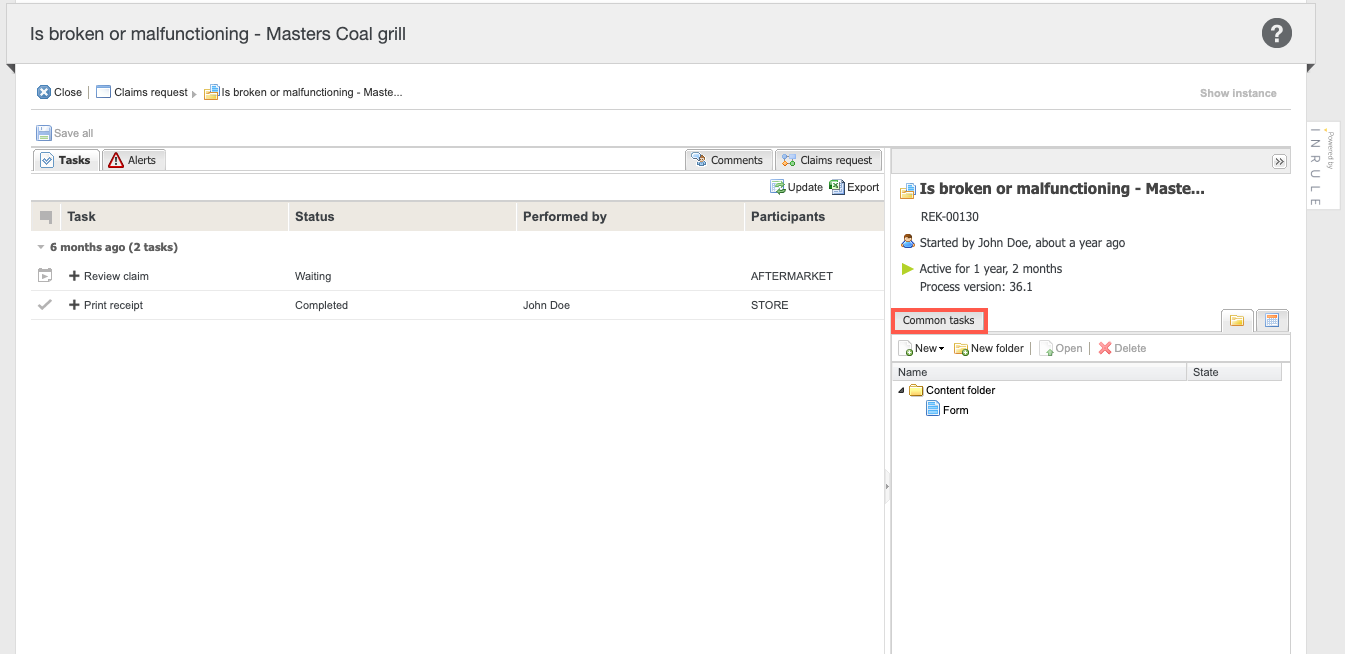Expand the Print receipt task row
Image resolution: width=1345 pixels, height=654 pixels.
coord(74,305)
